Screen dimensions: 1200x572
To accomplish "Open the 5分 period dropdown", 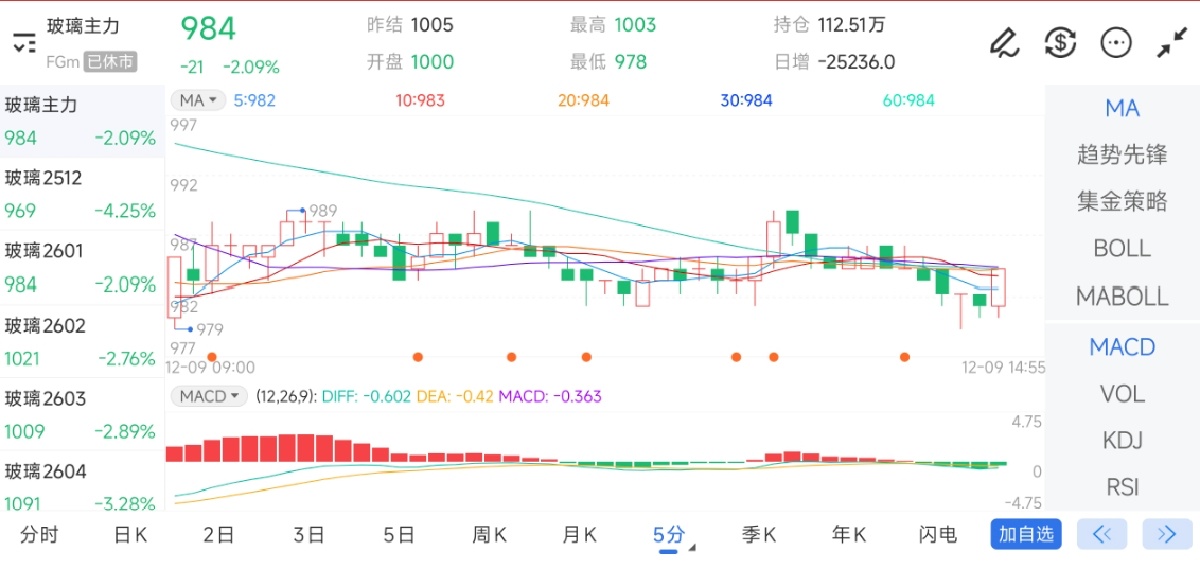I will pyautogui.click(x=672, y=536).
